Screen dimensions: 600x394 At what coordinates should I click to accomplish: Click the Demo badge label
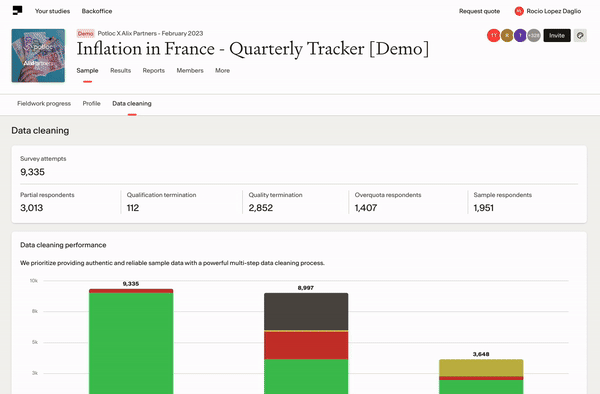tap(85, 34)
